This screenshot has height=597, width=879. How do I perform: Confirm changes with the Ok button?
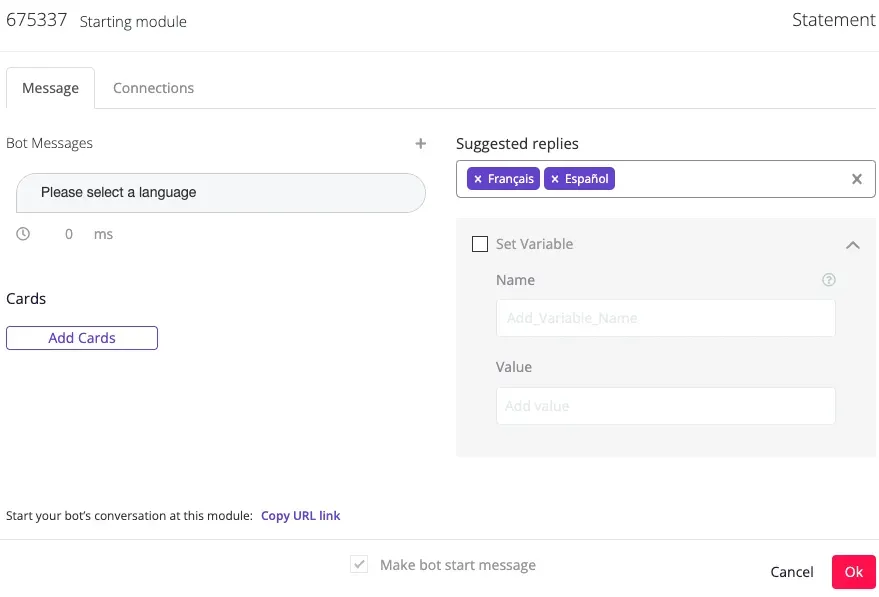tap(853, 571)
